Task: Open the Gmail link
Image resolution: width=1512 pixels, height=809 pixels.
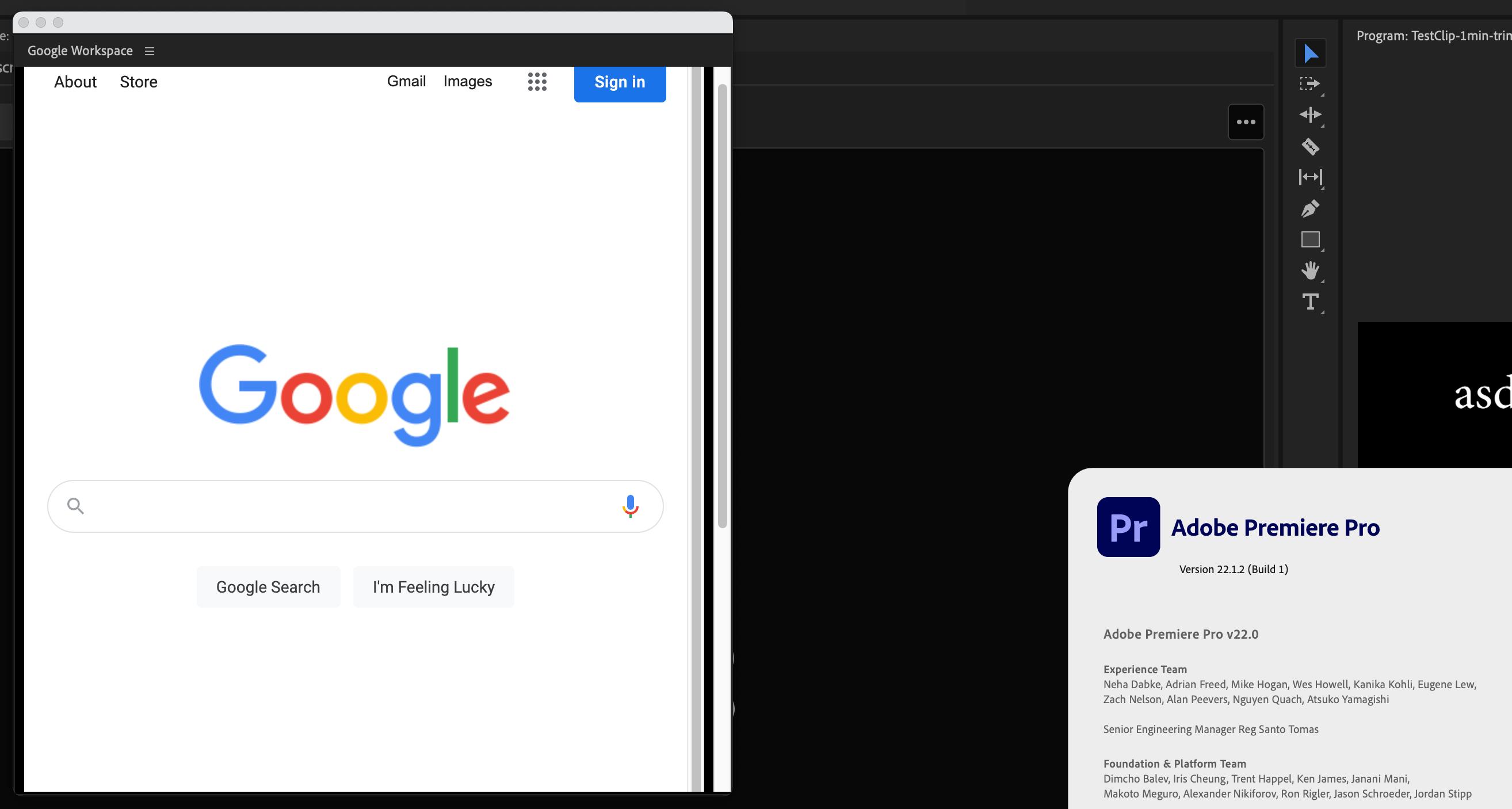Action: coord(406,81)
